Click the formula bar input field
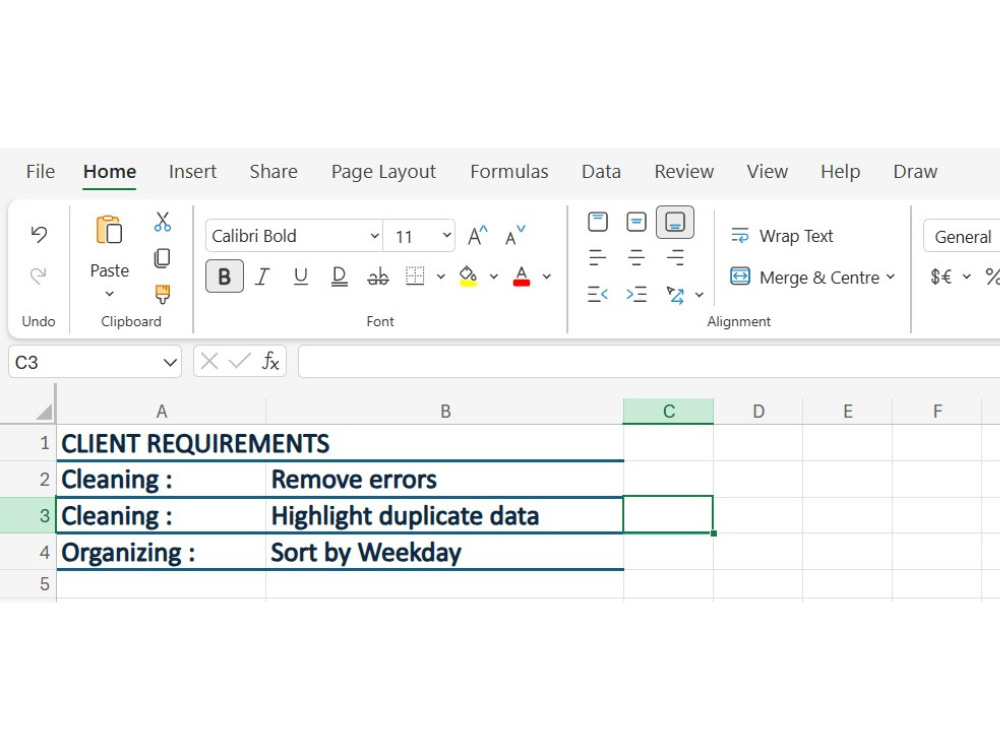 [649, 362]
